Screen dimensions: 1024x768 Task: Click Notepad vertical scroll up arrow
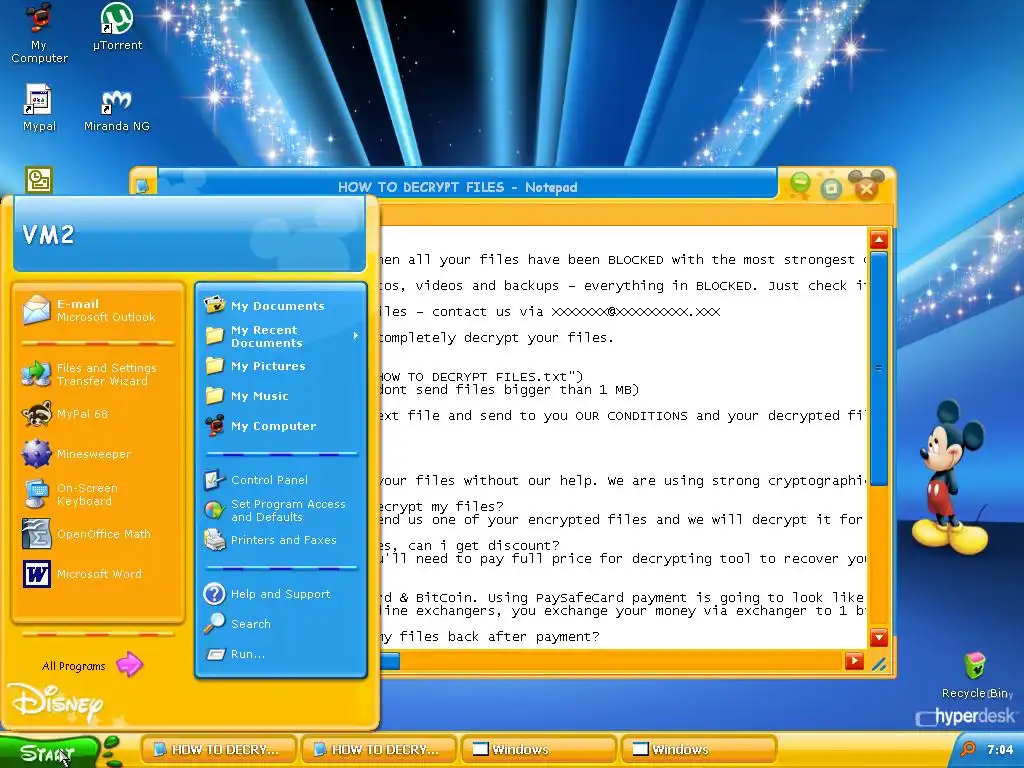click(x=879, y=240)
